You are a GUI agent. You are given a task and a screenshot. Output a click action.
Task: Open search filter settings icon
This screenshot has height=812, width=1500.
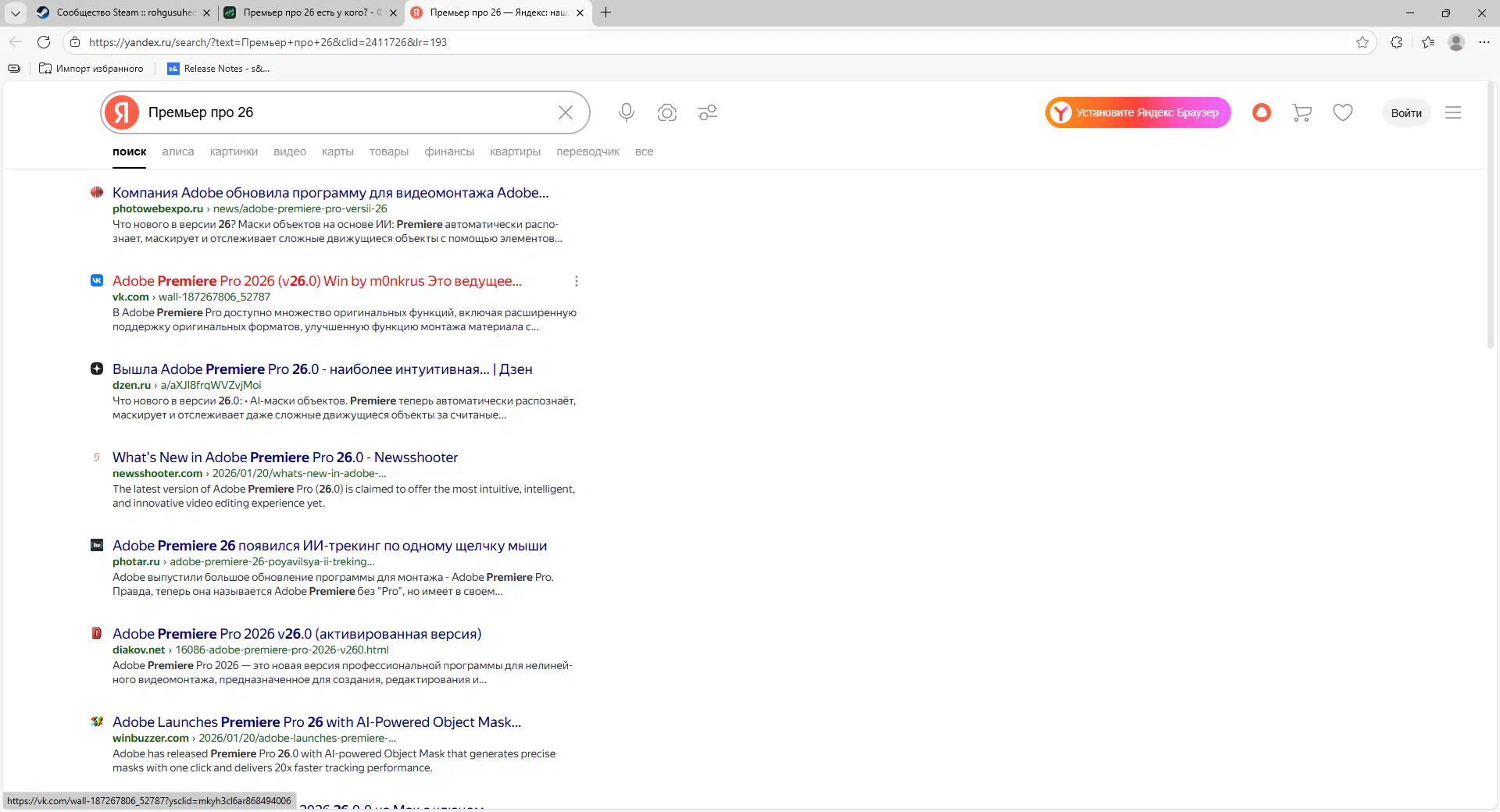708,112
